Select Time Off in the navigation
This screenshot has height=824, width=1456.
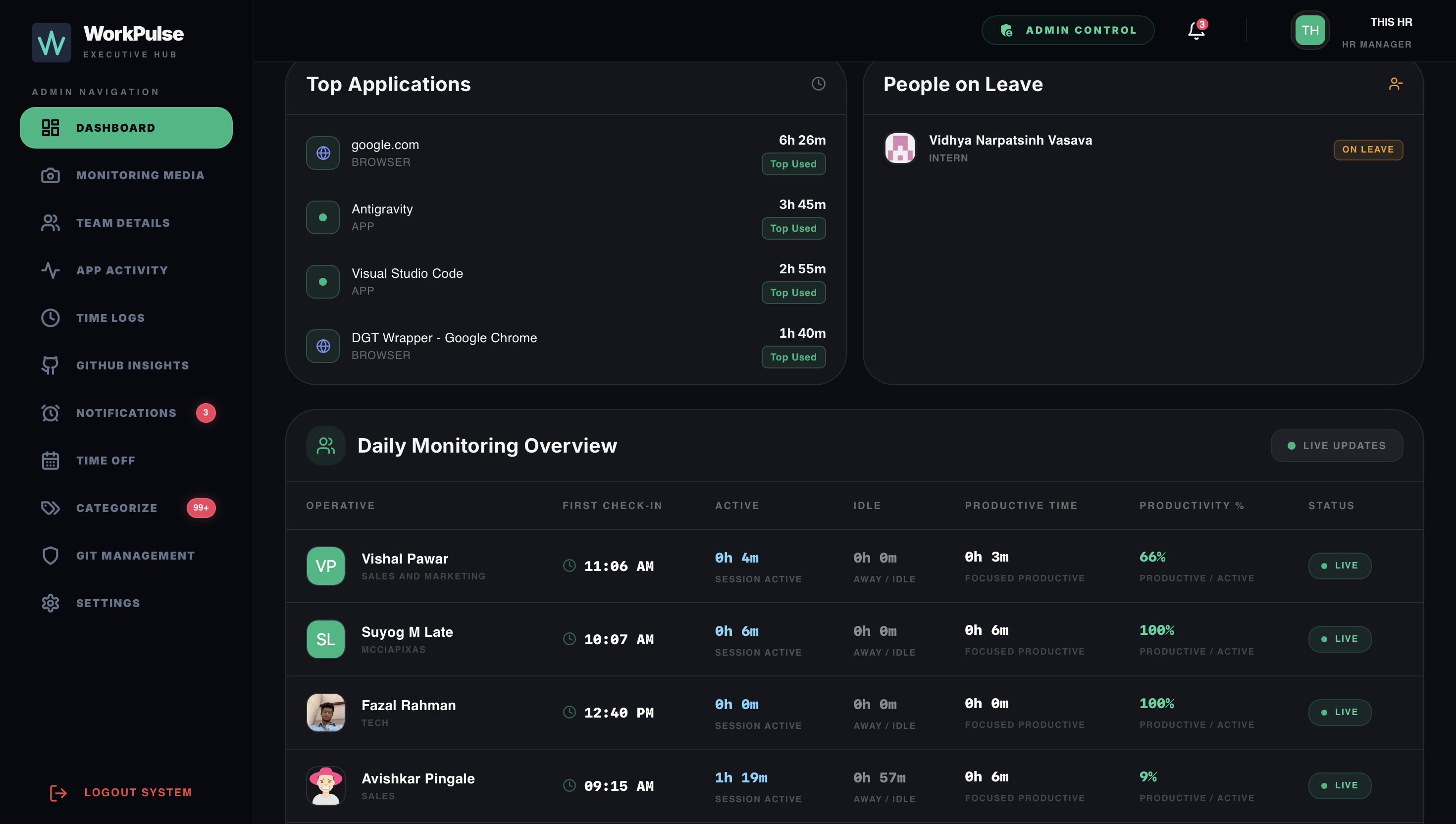pyautogui.click(x=126, y=461)
